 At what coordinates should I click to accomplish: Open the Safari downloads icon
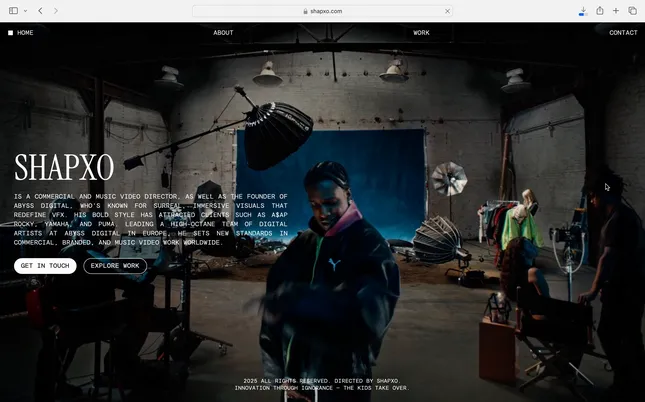click(x=583, y=11)
